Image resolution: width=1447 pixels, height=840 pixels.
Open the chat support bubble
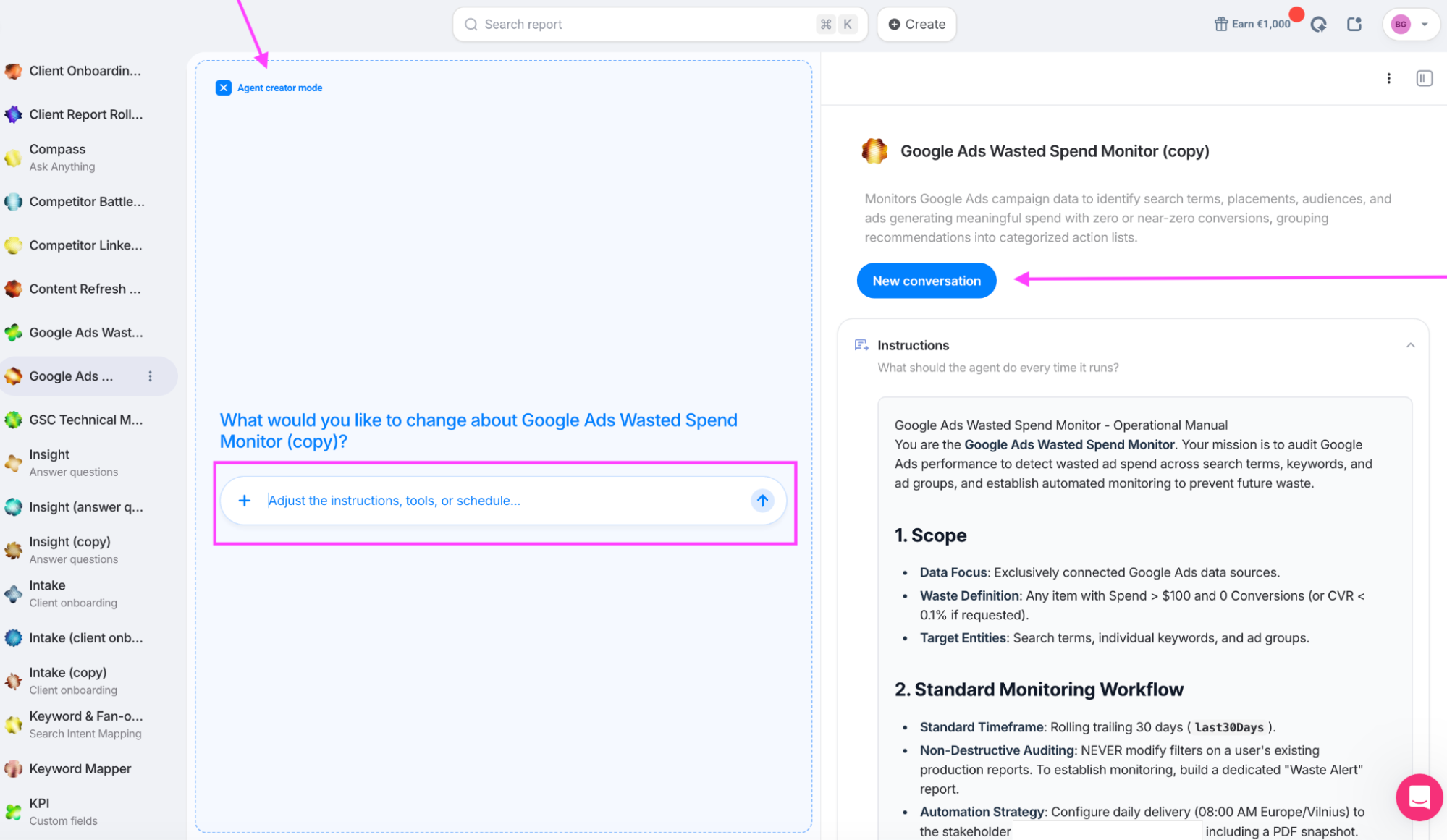tap(1419, 797)
